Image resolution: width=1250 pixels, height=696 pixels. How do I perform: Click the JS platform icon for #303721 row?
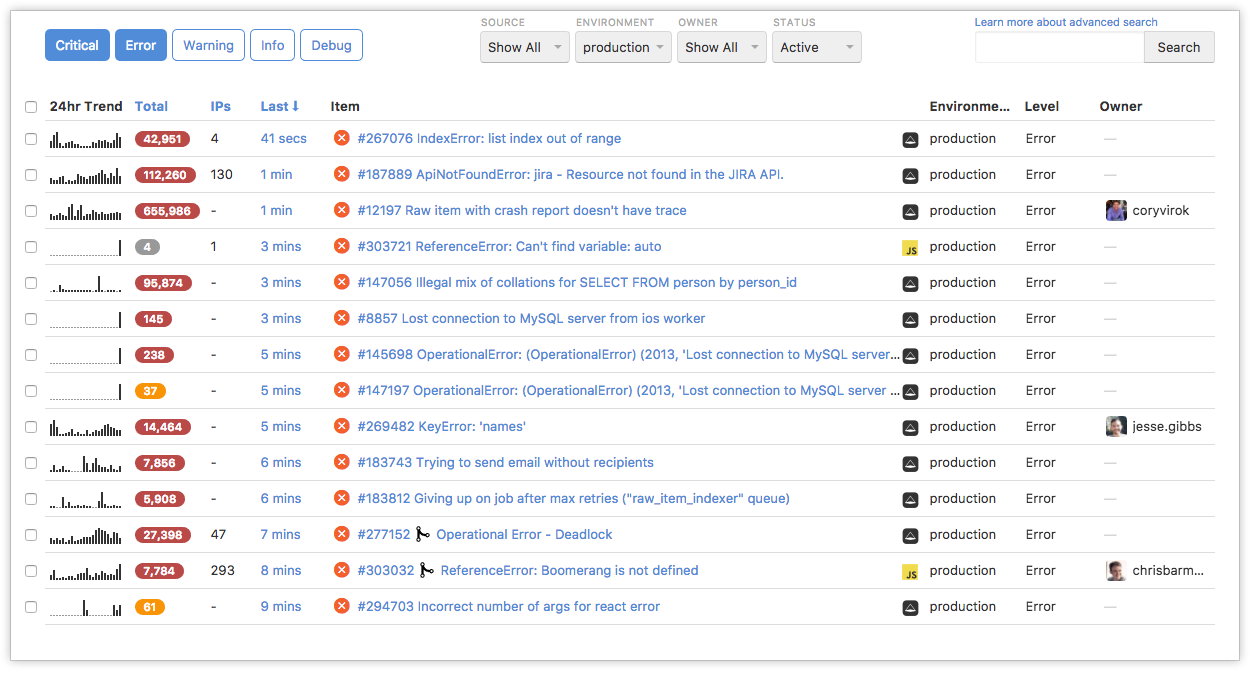910,248
